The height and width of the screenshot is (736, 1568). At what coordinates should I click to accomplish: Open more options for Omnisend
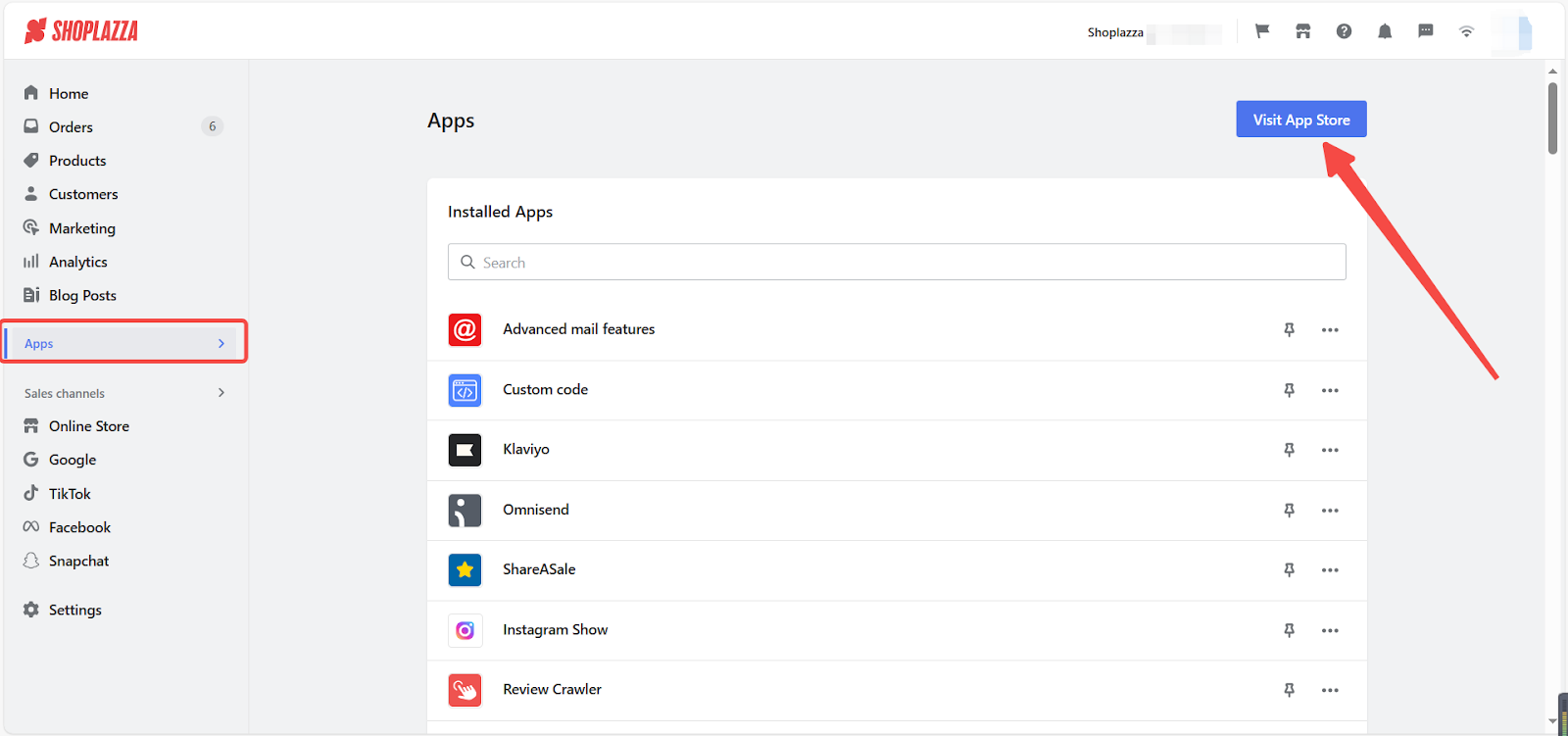1330,511
